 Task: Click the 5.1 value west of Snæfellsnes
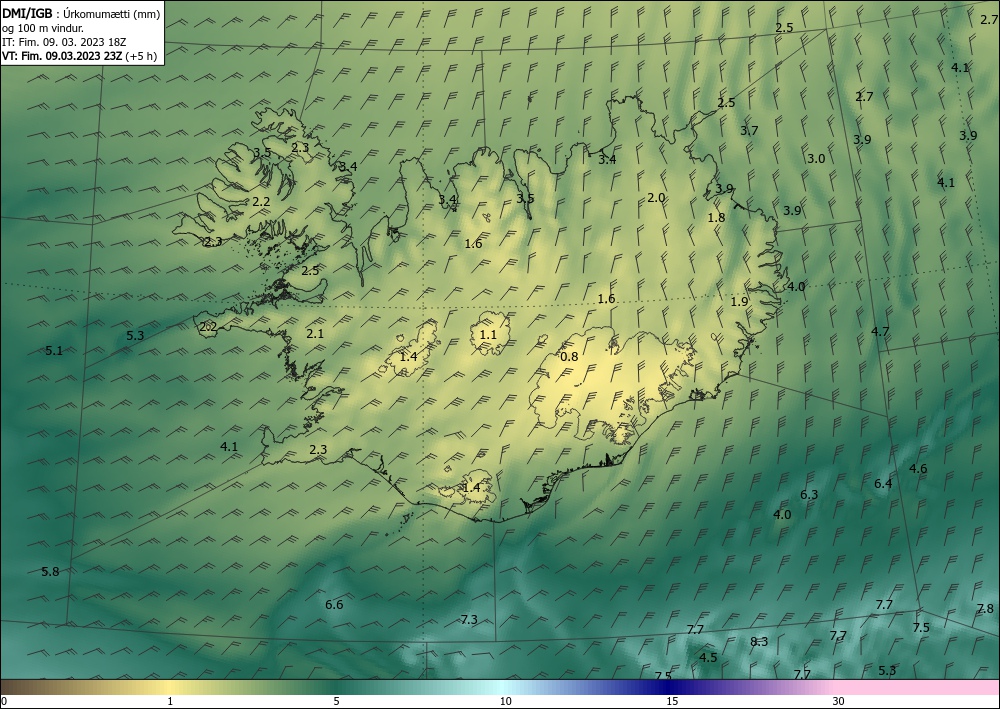pyautogui.click(x=54, y=350)
